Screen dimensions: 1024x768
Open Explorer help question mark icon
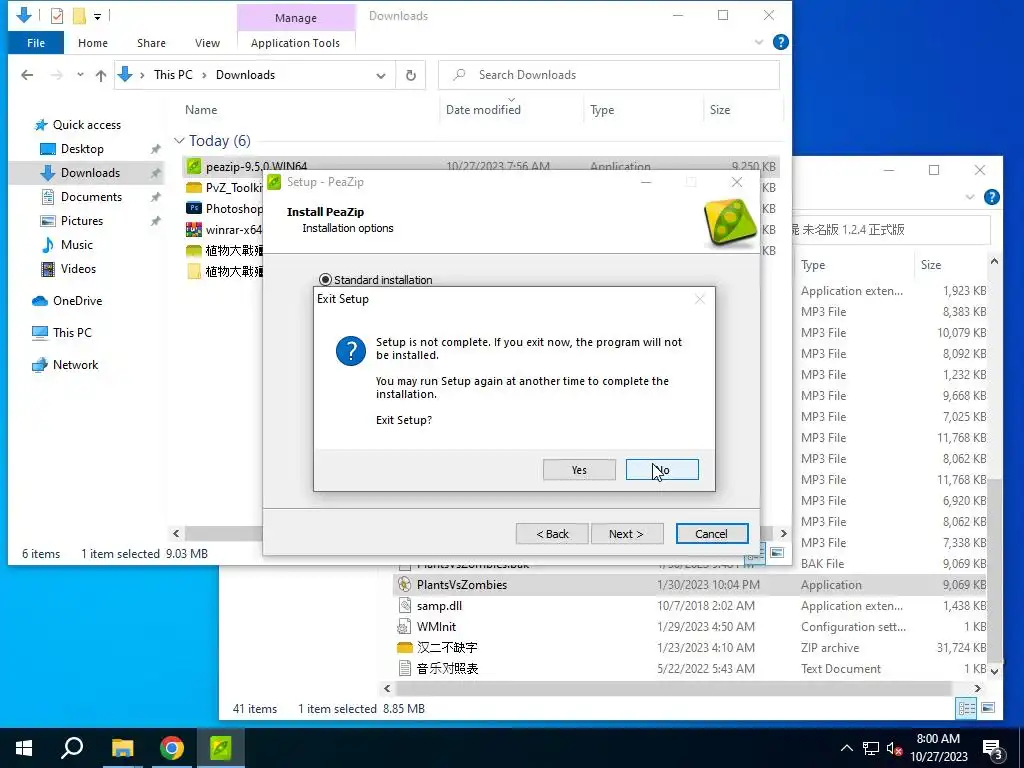point(780,42)
